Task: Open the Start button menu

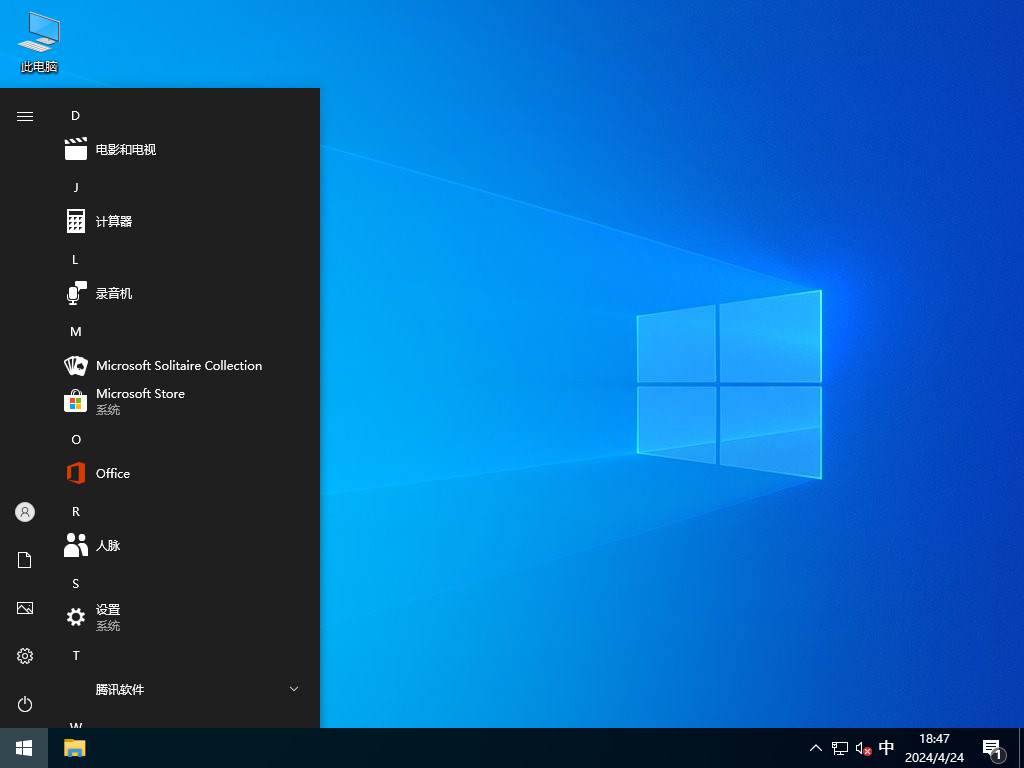Action: (22, 748)
